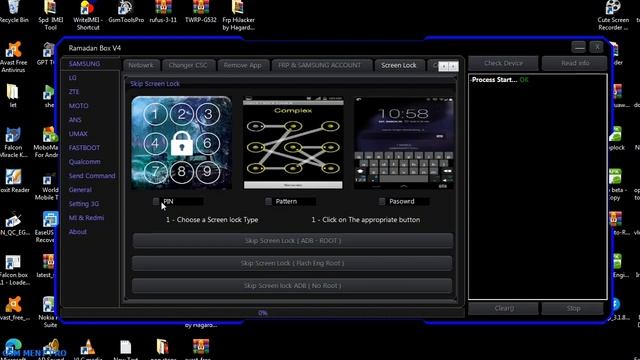Open the Qualcomm sidebar section

84,162
